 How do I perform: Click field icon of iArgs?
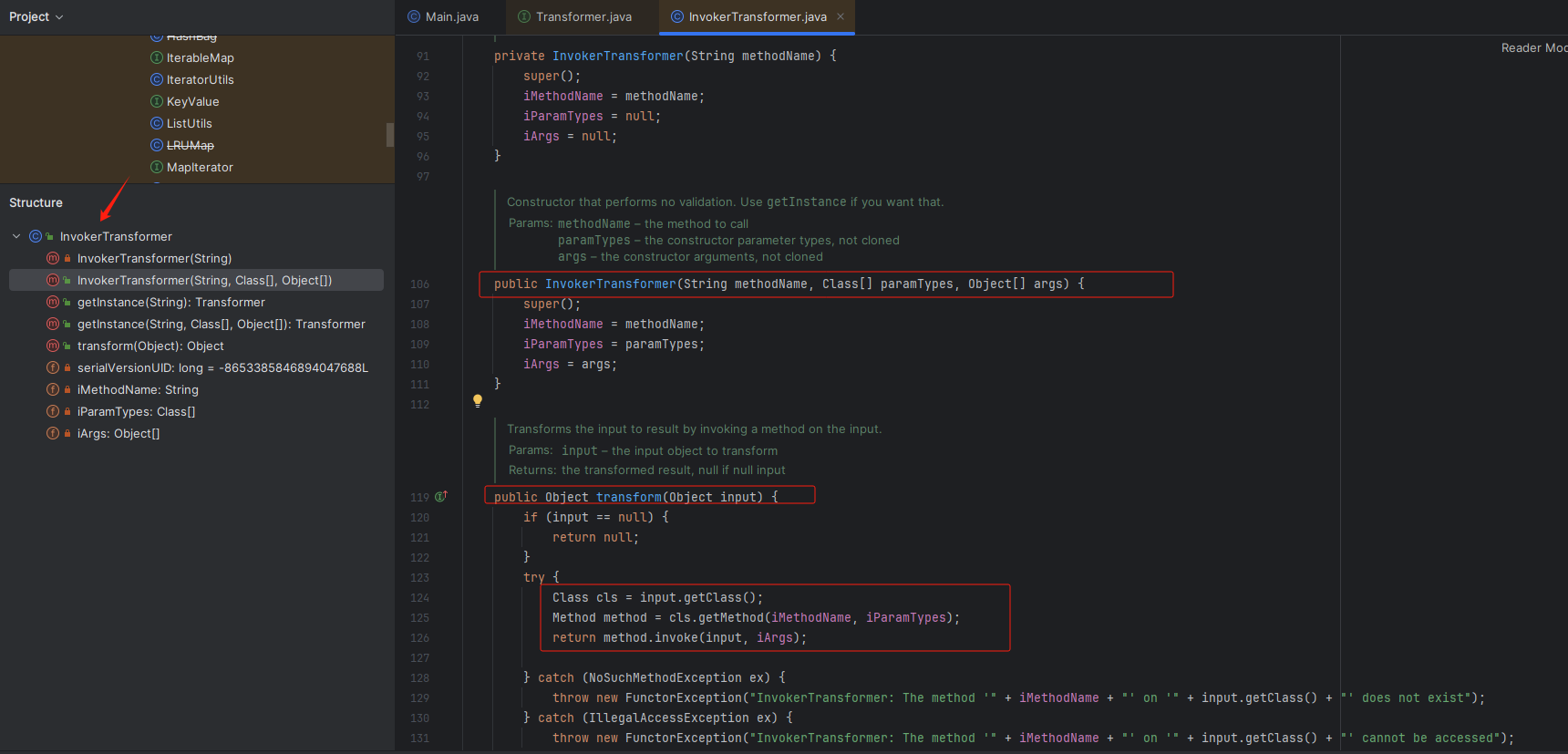click(x=53, y=433)
